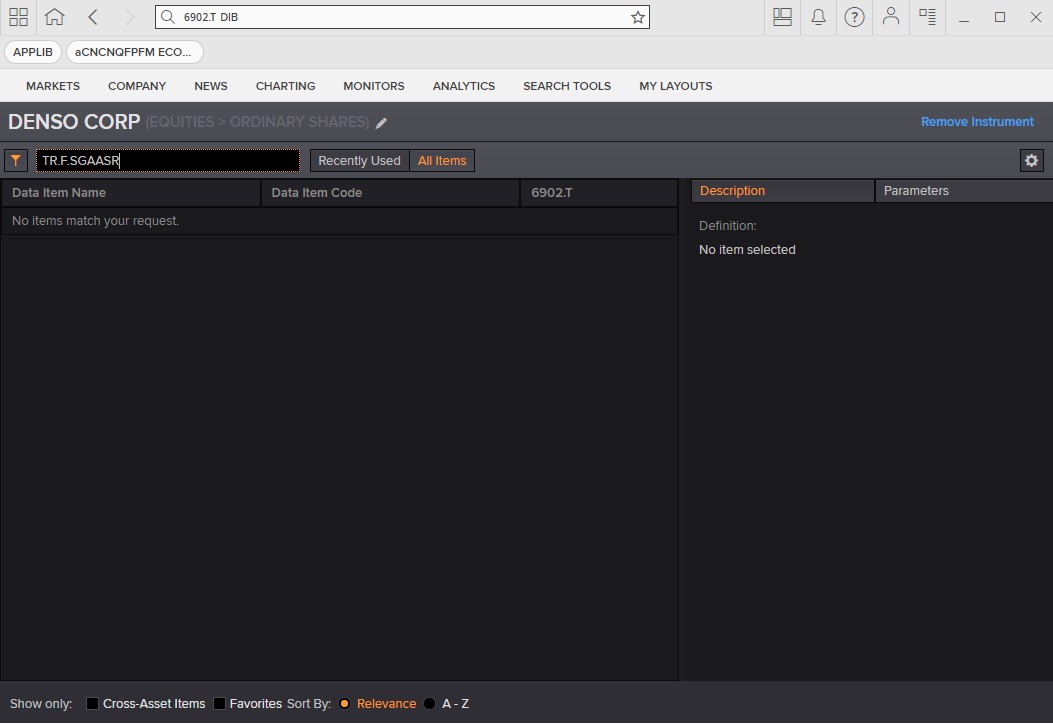
Task: Switch to the Parameters tab
Action: (964, 191)
